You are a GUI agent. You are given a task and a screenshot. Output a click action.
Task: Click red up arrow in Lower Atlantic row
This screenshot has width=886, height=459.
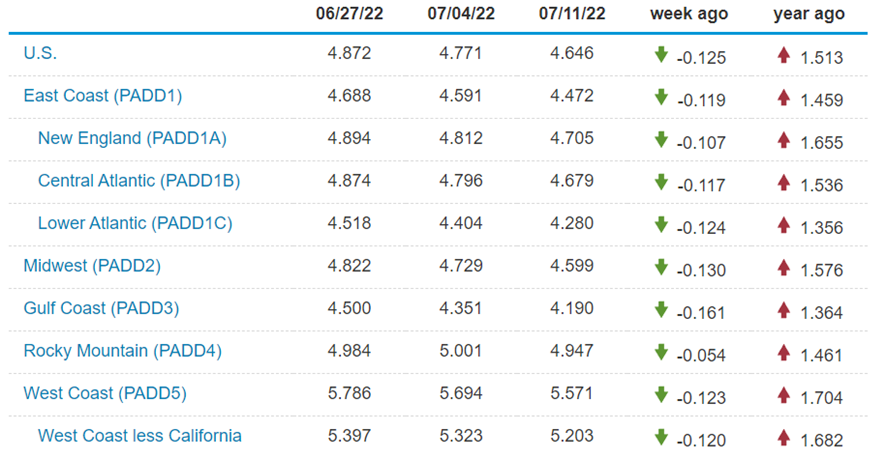tap(784, 224)
